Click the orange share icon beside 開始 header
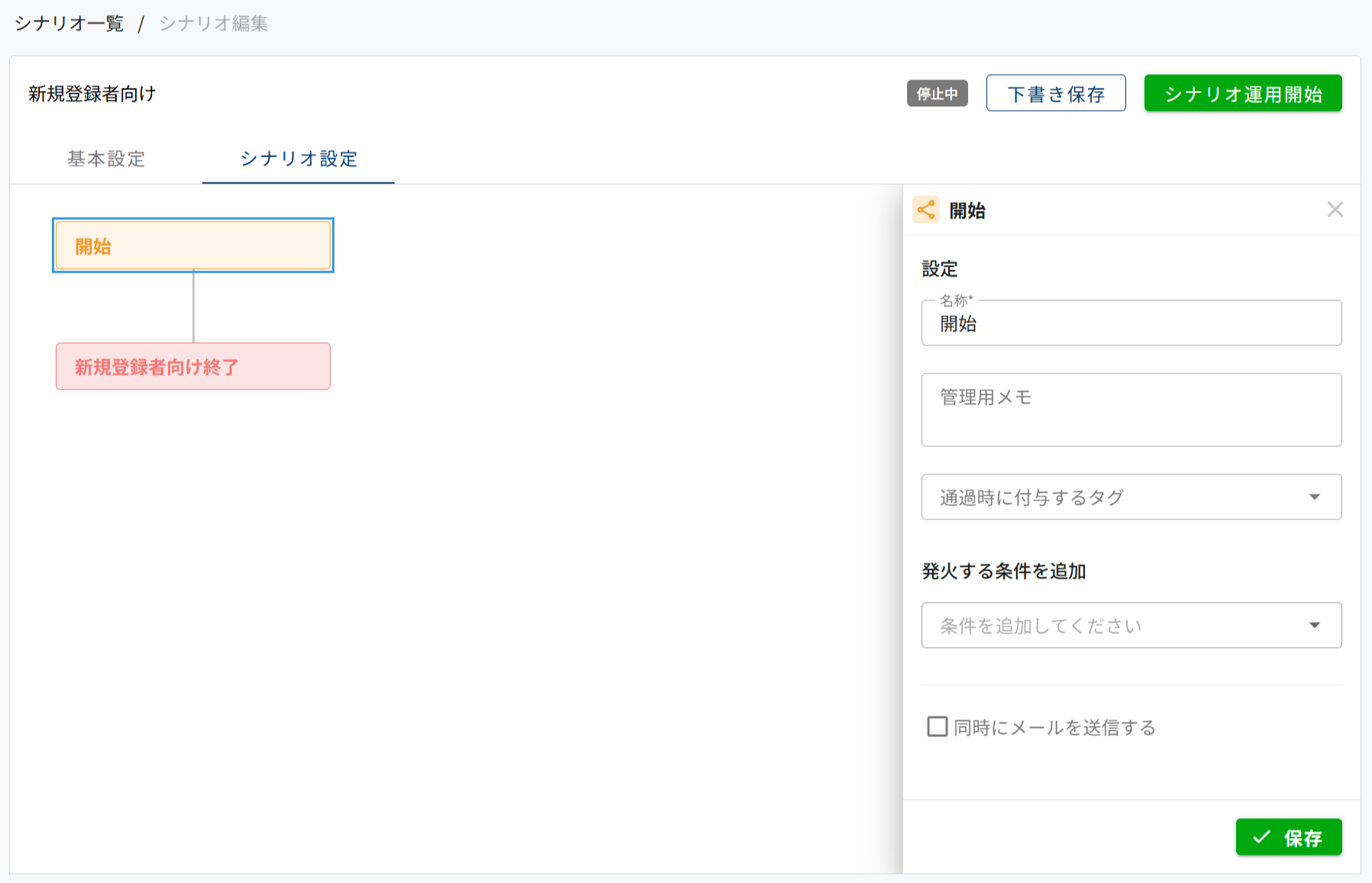This screenshot has height=883, width=1372. pos(926,210)
